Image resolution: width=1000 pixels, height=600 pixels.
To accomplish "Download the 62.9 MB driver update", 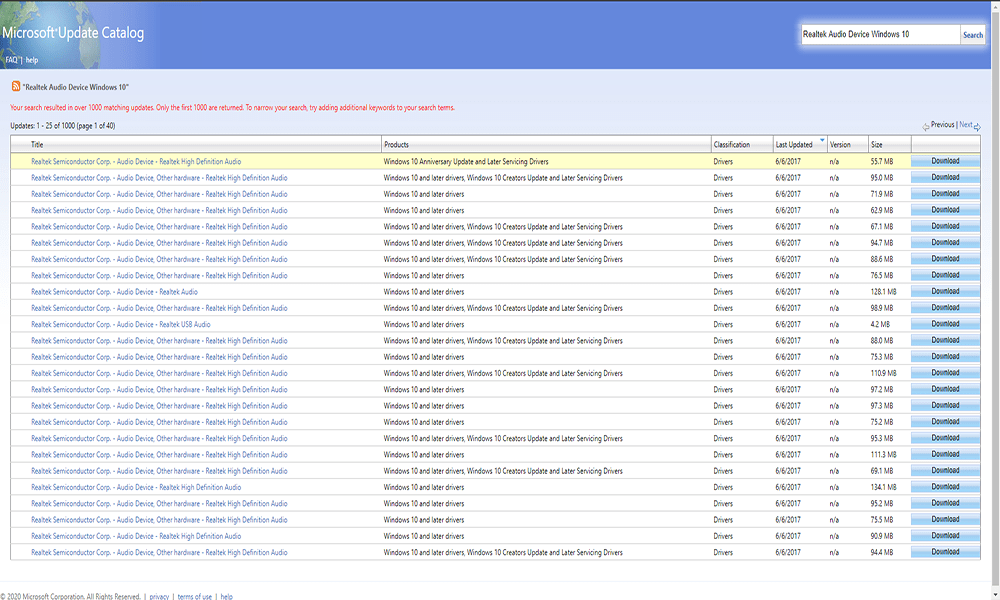I will coord(945,210).
